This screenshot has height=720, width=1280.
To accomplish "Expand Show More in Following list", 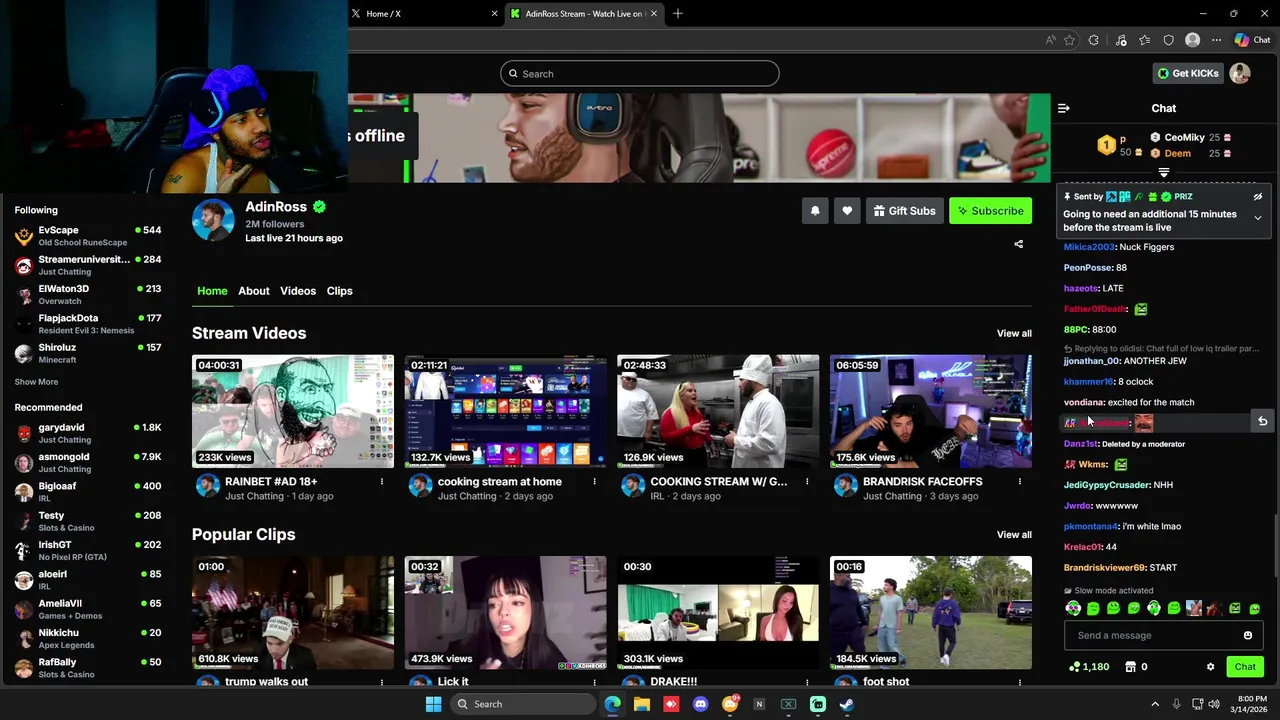I will [x=36, y=382].
